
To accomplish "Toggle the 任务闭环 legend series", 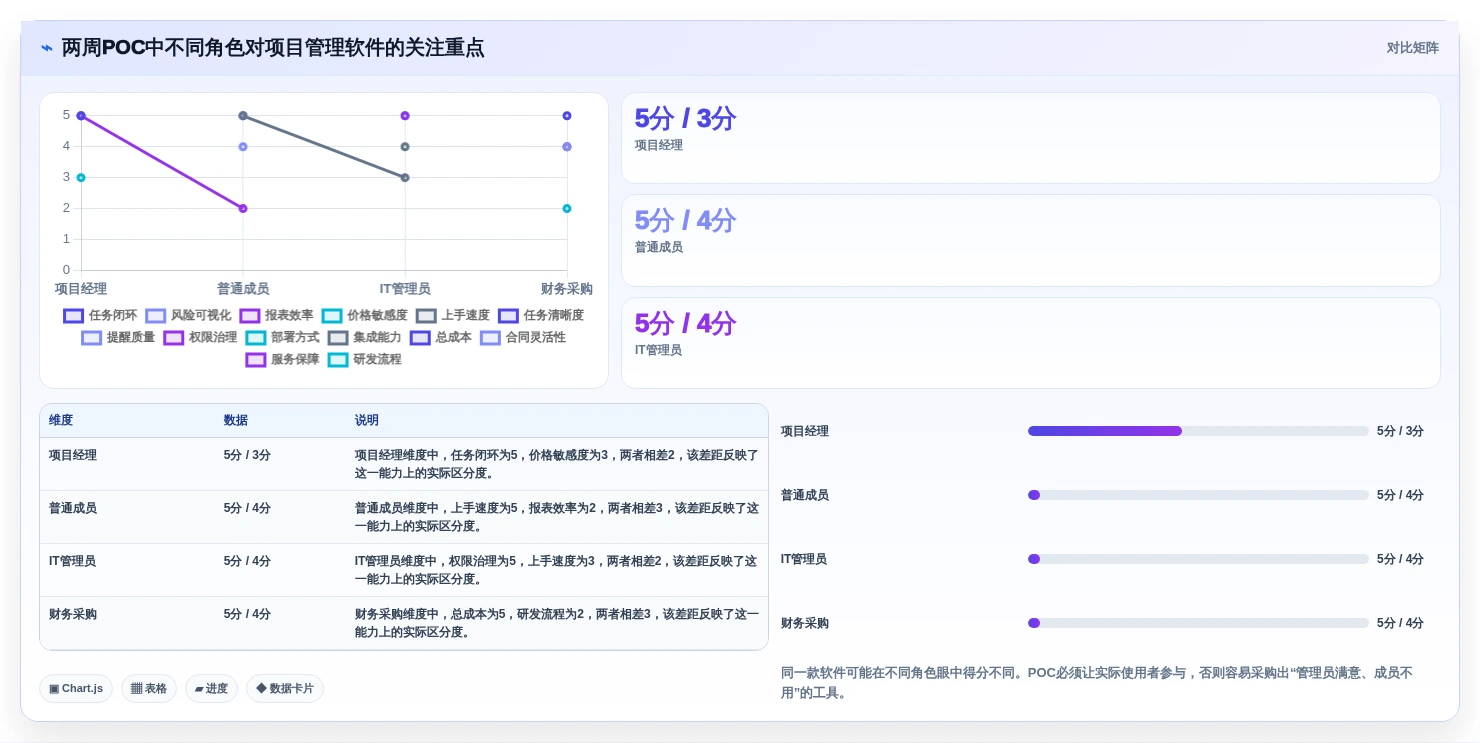I will [x=100, y=315].
